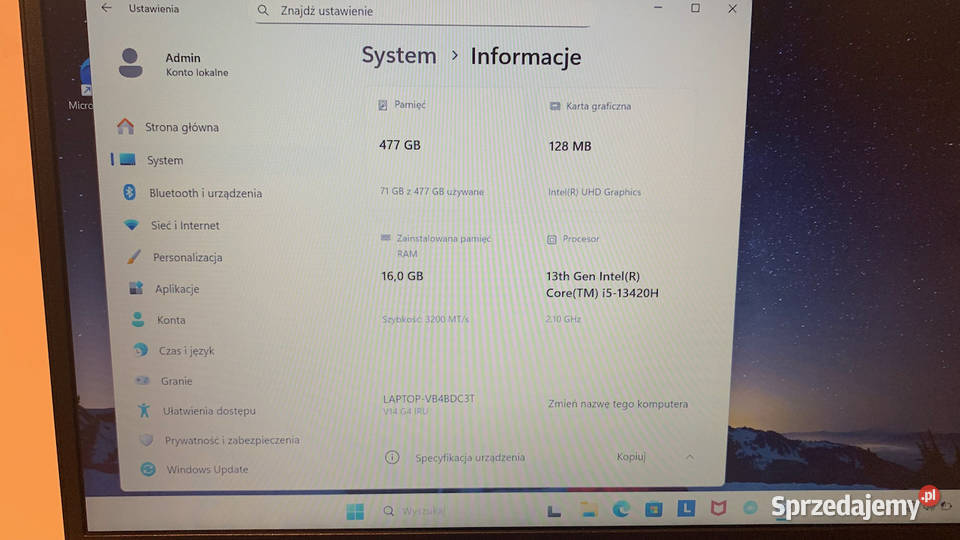Click Szybkość 3200 MT/s text
Viewport: 960px width, 540px height.
tap(426, 319)
